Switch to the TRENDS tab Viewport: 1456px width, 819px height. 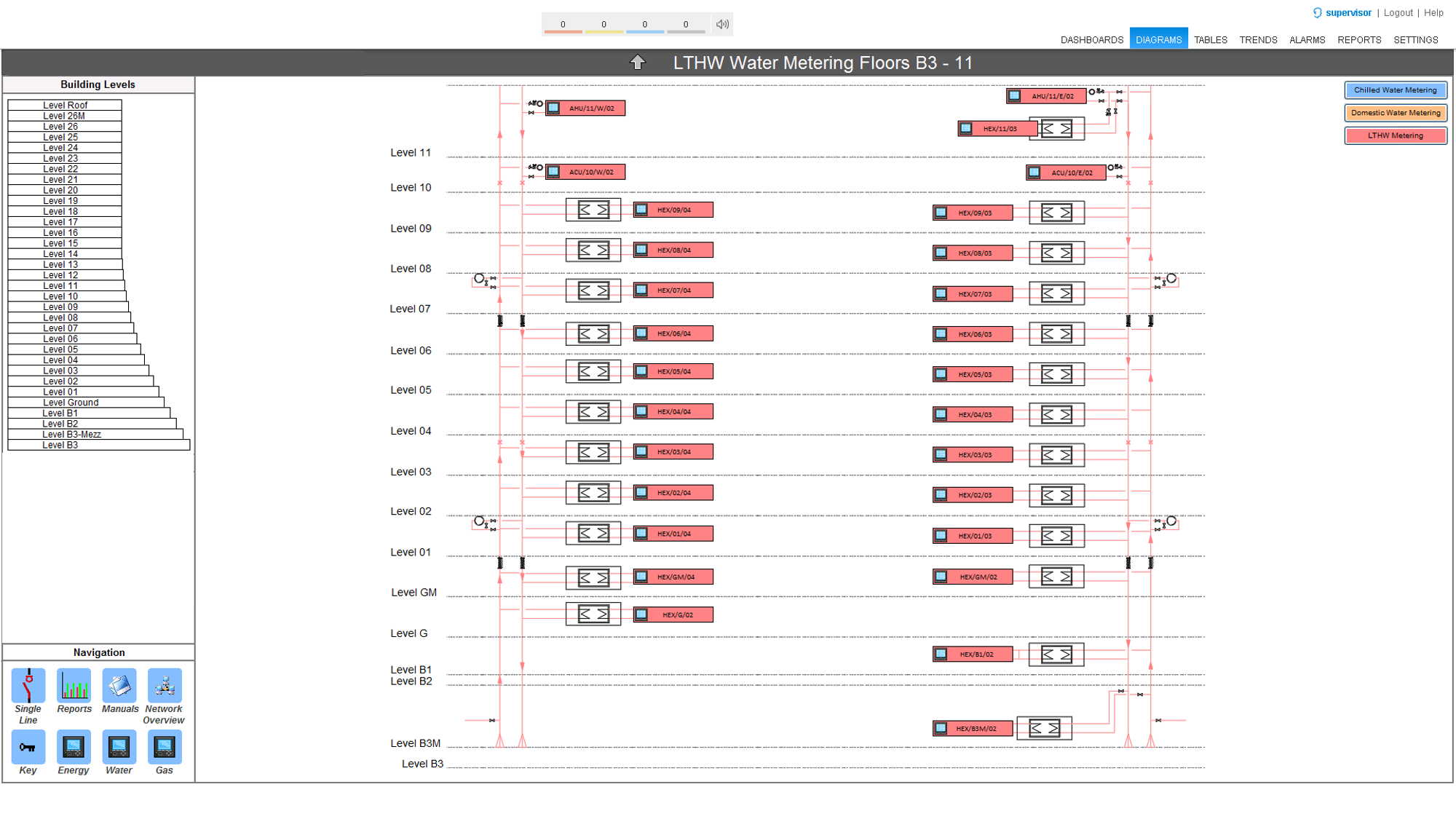pyautogui.click(x=1258, y=40)
